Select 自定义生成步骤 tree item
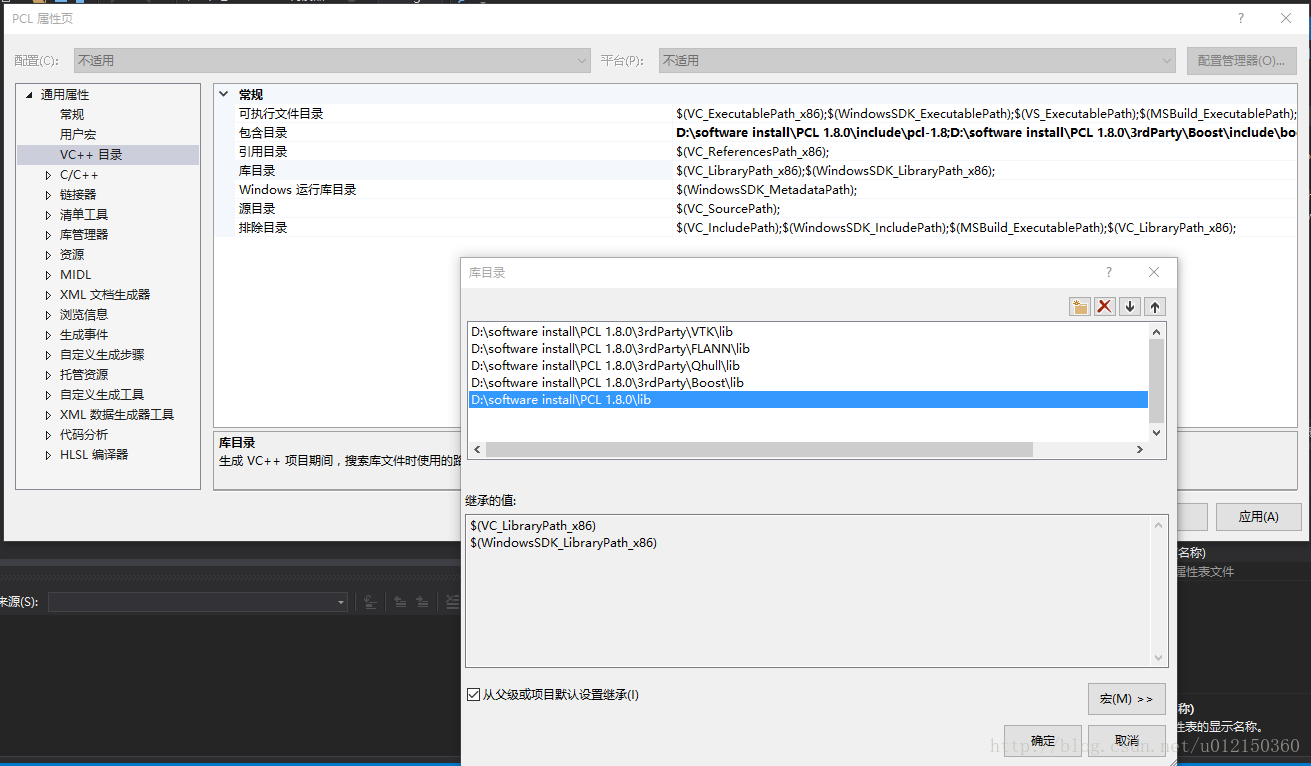This screenshot has width=1311, height=766. click(x=102, y=355)
